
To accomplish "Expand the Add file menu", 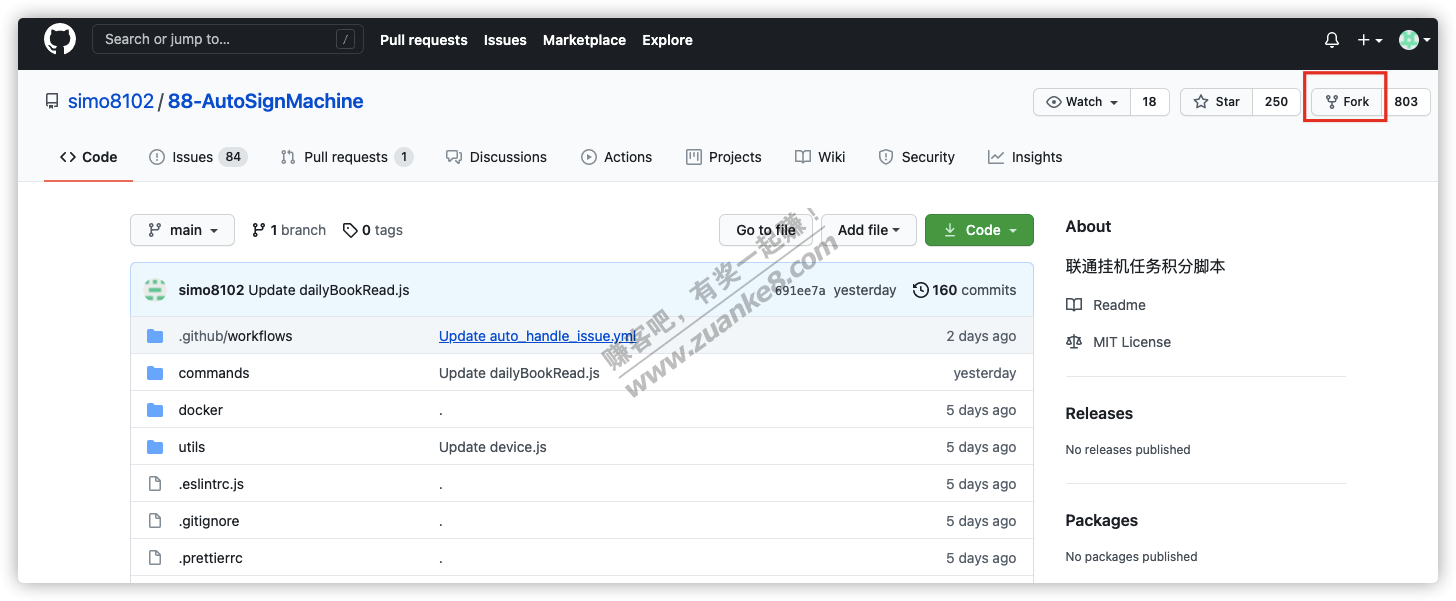I will coord(868,230).
